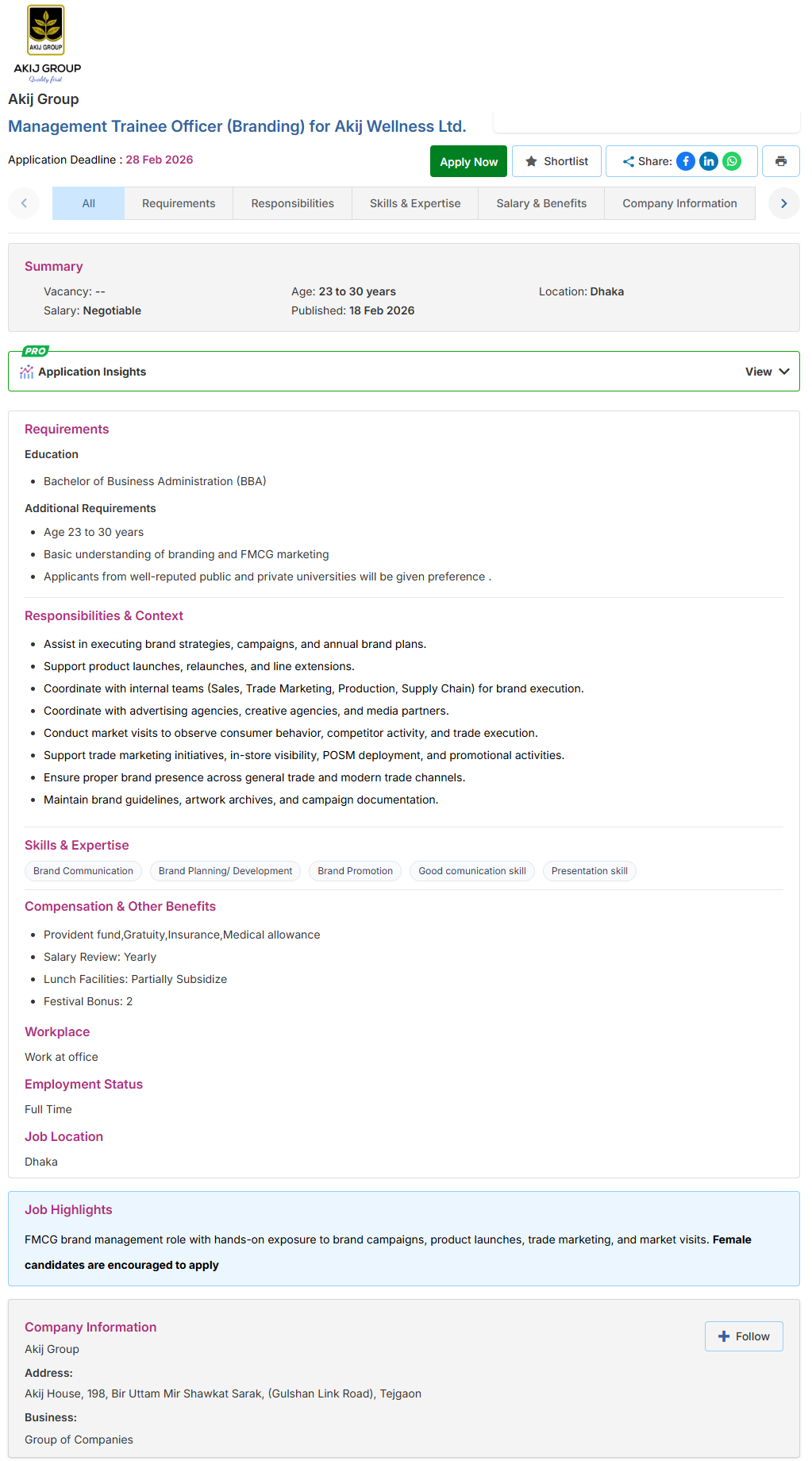Follow Akij Group company
The image size is (812, 1461).
tap(744, 1336)
